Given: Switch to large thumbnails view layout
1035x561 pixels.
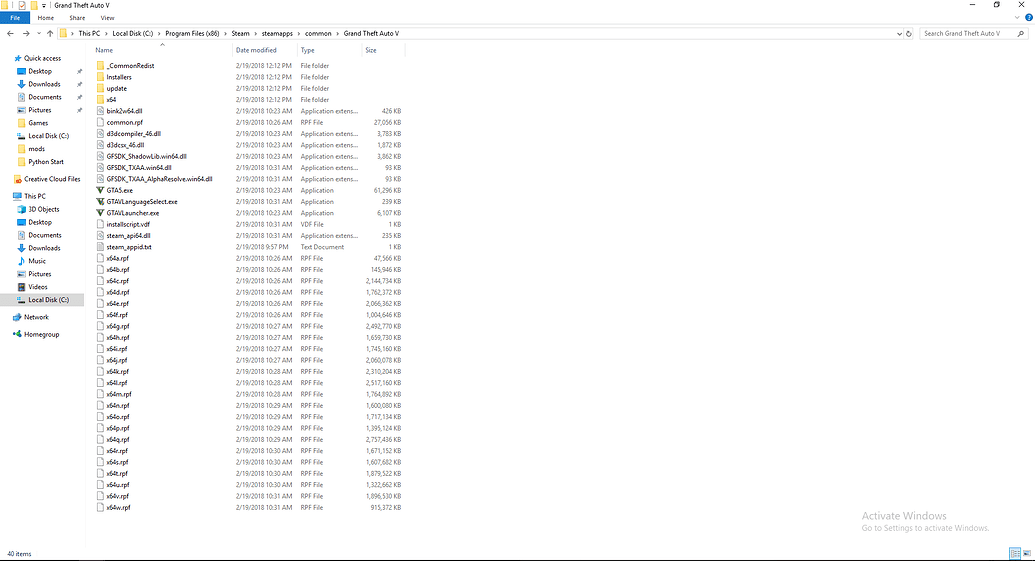Looking at the screenshot, I should point(1026,553).
